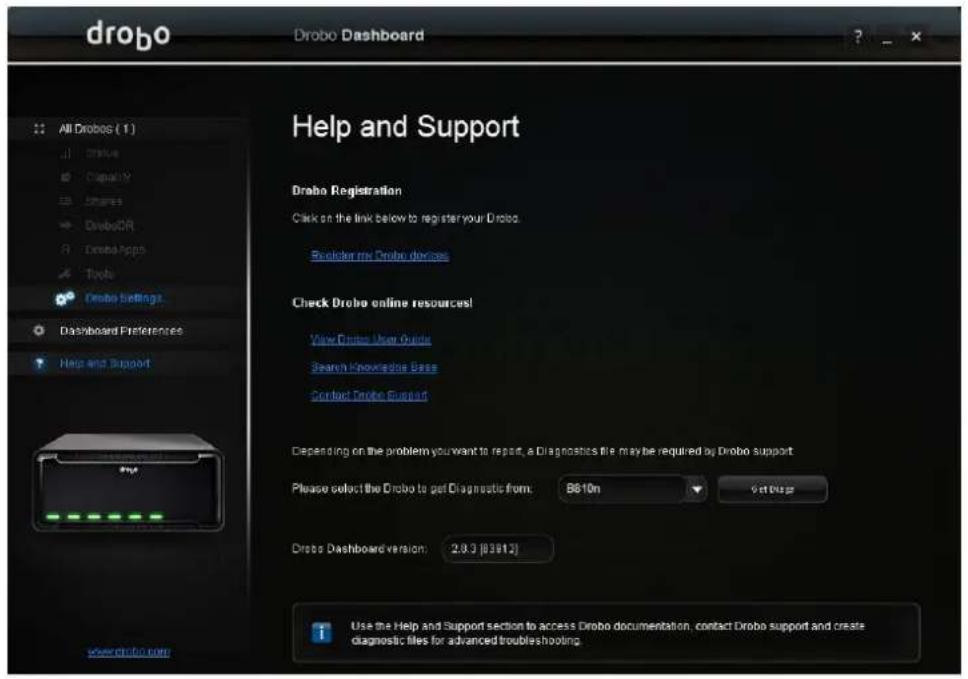
Task: Open View Drobo User Guide link
Action: point(371,340)
